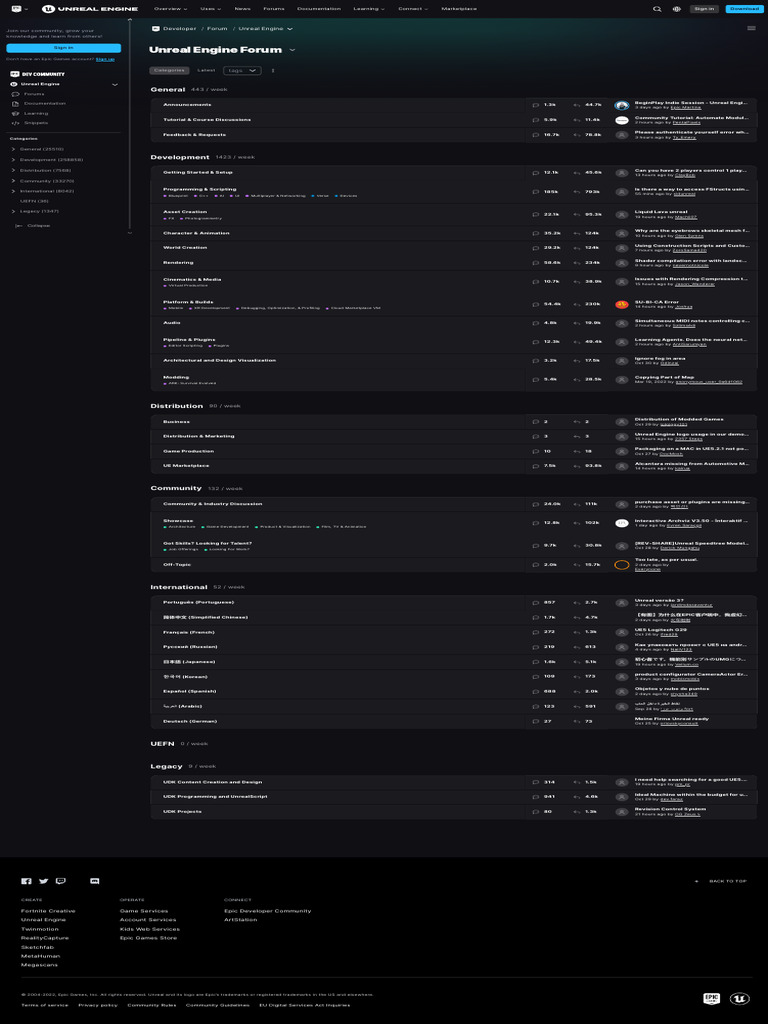Open the Rendering category
This screenshot has width=768, height=1024.
pos(178,263)
